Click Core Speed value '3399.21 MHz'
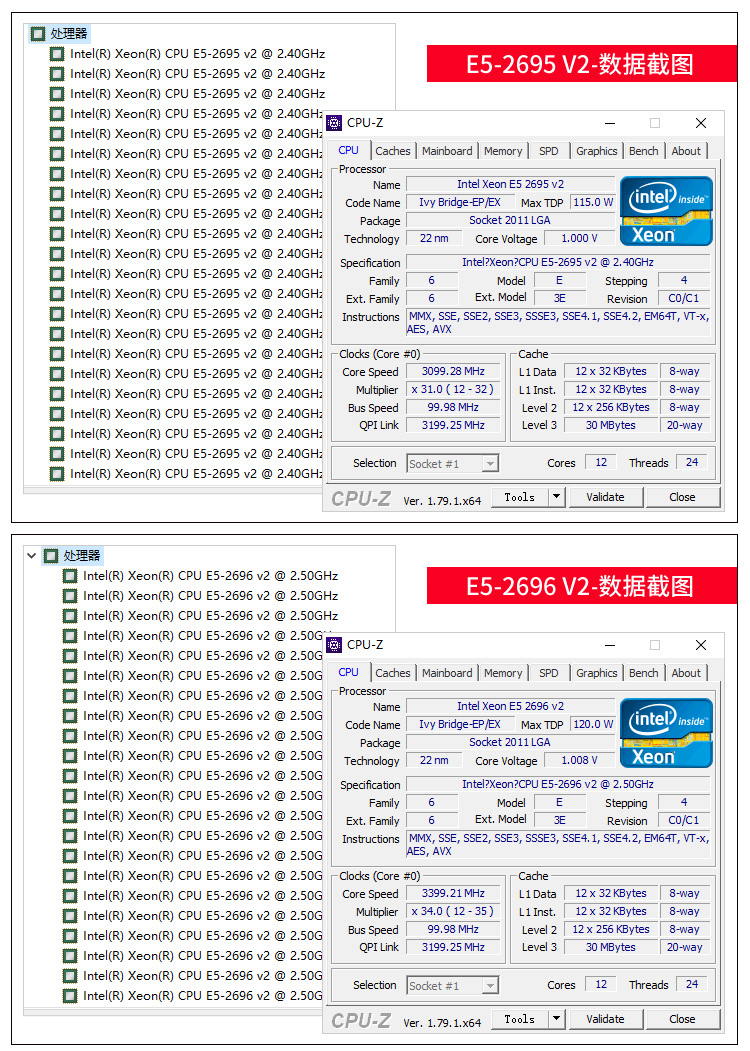Image resolution: width=750 pixels, height=1051 pixels. coord(453,893)
